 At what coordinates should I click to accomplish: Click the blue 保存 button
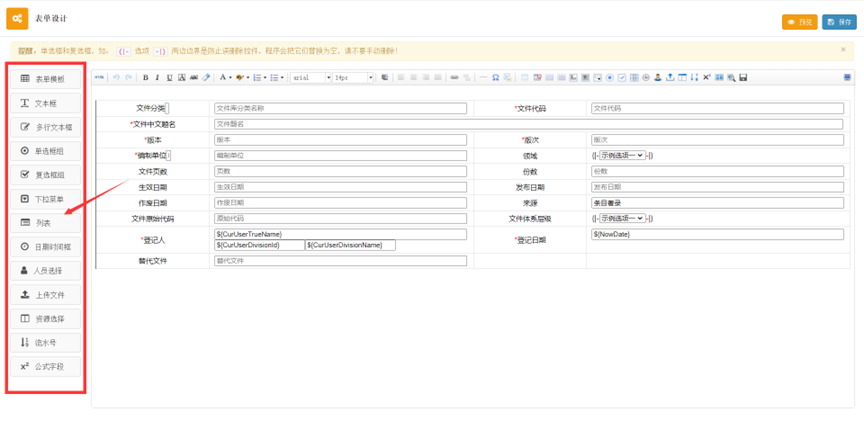coord(840,22)
